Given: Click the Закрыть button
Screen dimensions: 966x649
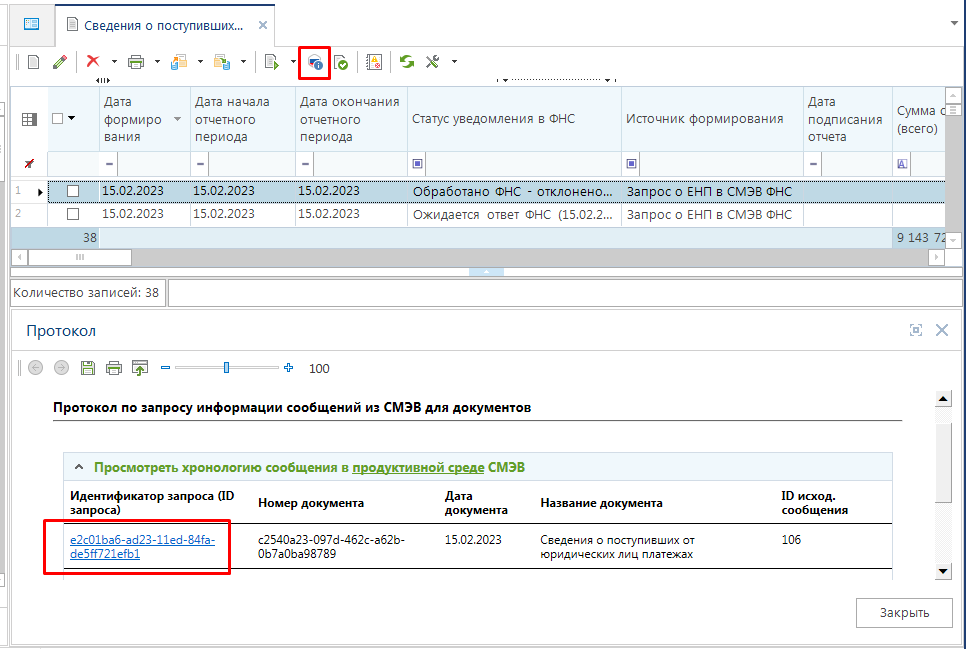Looking at the screenshot, I should pos(904,613).
